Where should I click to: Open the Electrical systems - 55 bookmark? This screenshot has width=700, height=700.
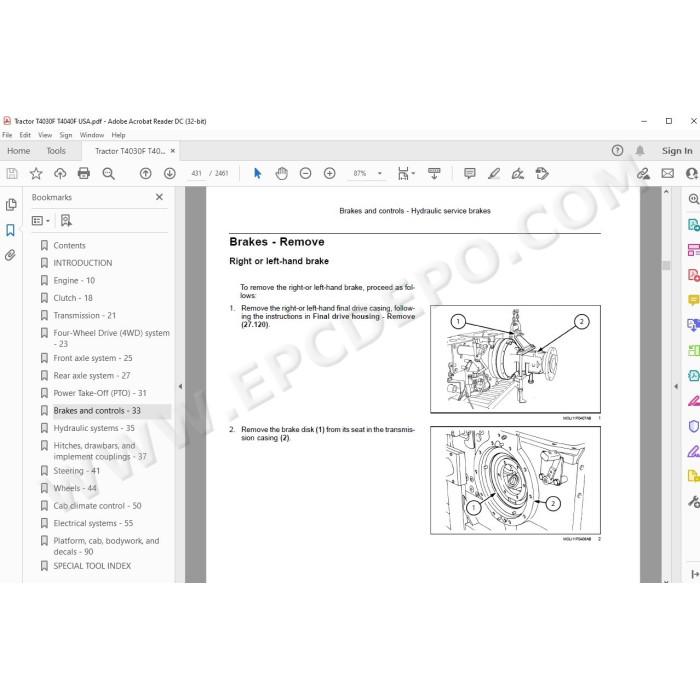(93, 523)
